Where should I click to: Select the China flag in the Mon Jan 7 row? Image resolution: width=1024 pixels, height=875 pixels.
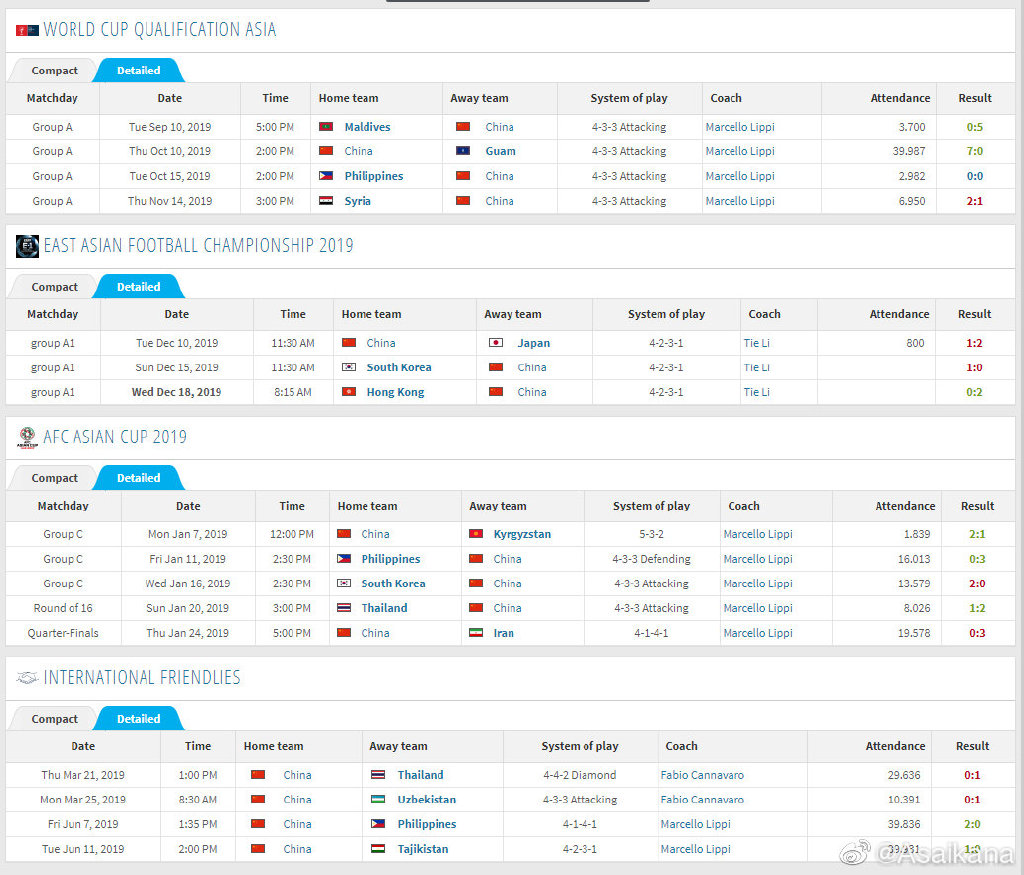point(344,533)
